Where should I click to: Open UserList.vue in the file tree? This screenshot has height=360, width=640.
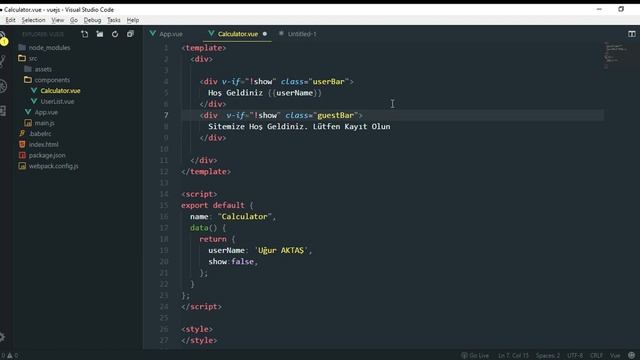tap(57, 102)
